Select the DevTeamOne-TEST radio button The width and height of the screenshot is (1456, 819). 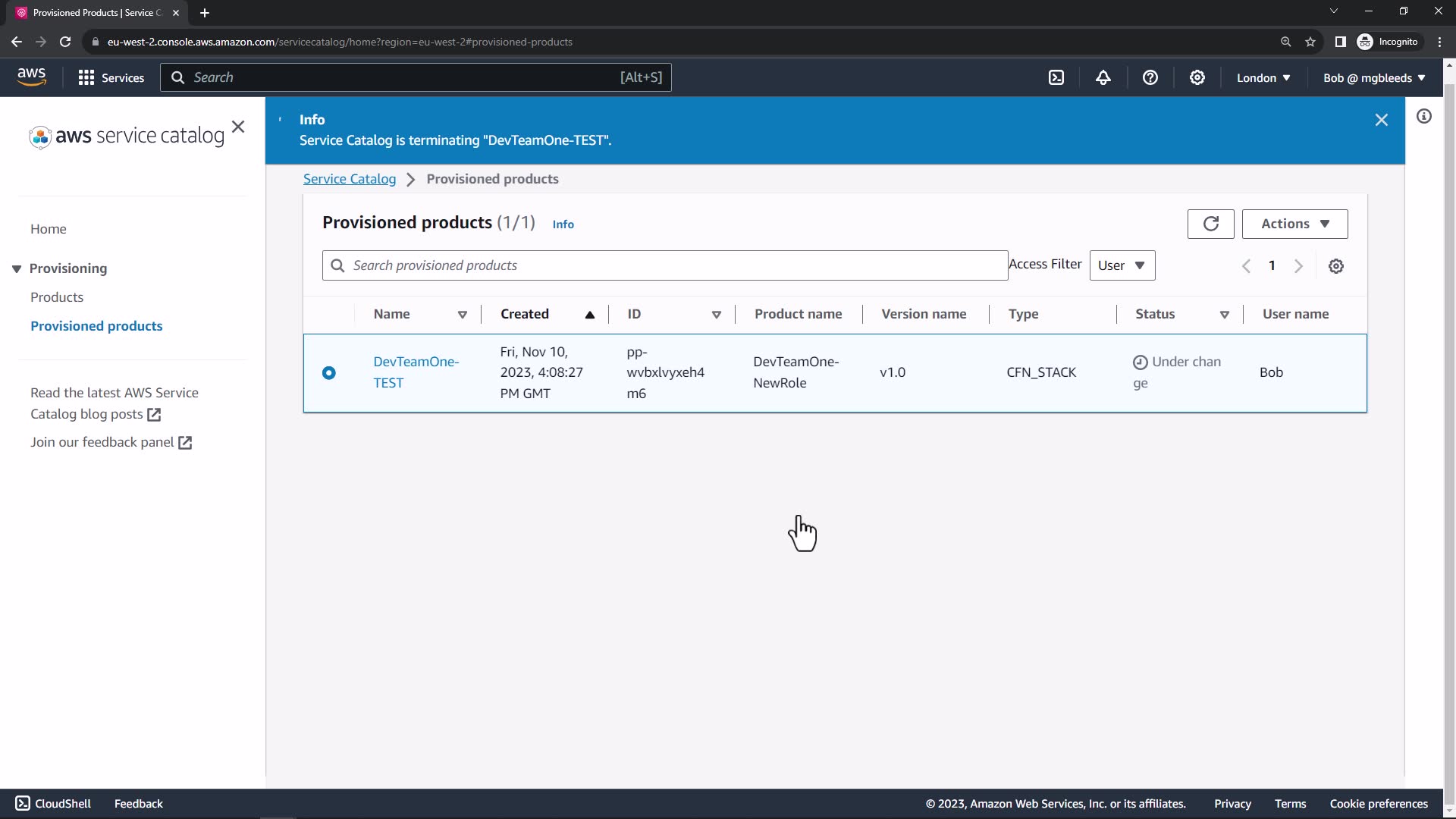(329, 372)
